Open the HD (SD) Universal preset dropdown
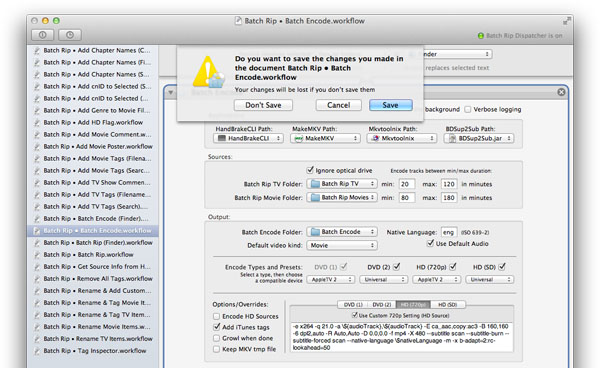 (x=490, y=280)
